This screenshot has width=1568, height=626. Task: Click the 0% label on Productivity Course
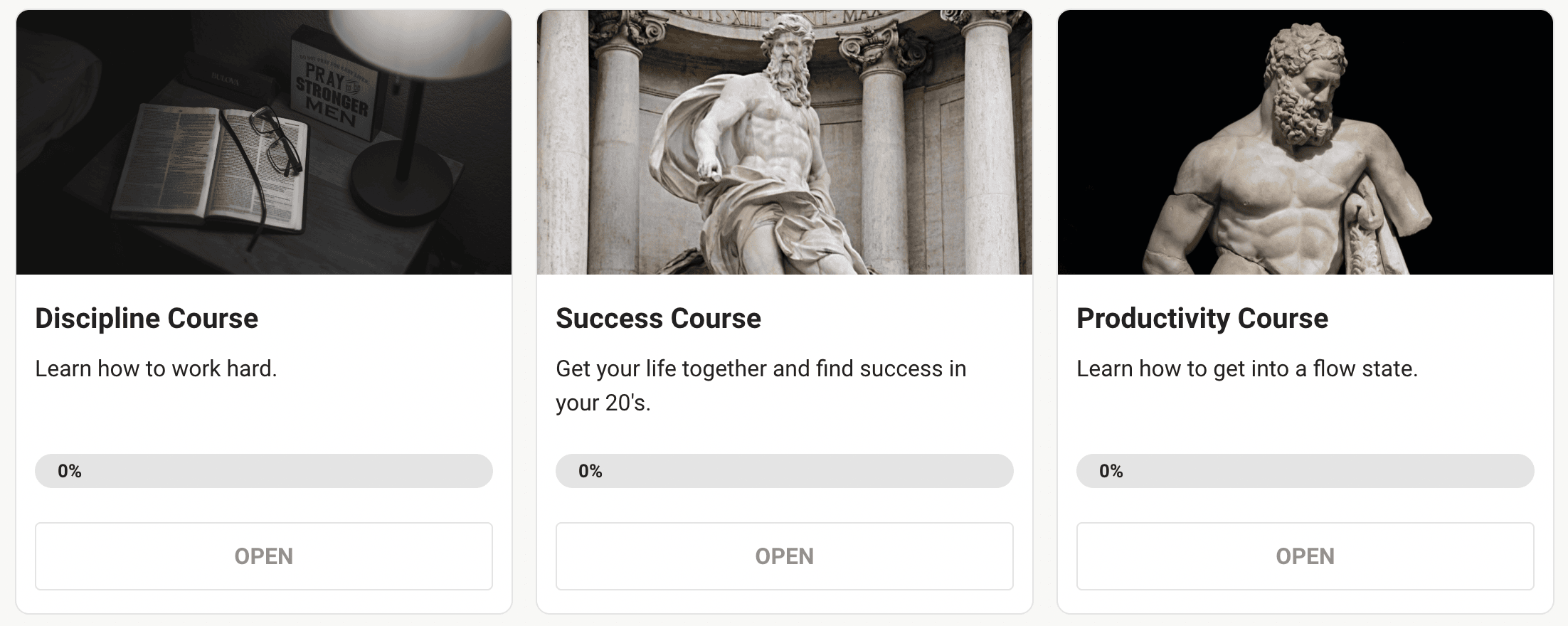click(x=1111, y=471)
